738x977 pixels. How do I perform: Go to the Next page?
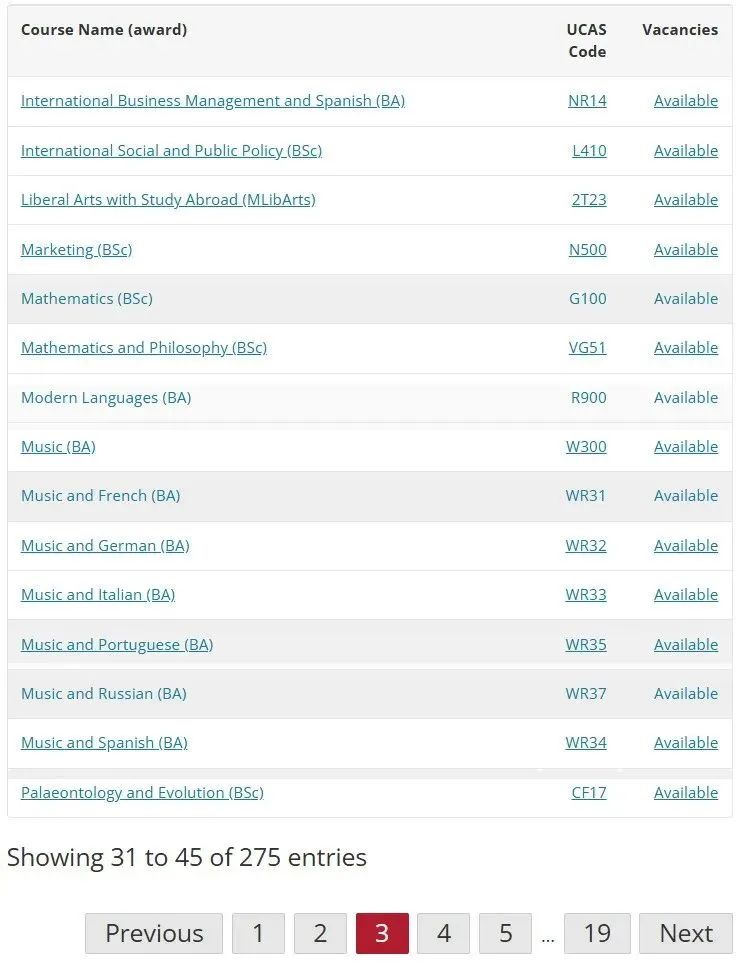click(686, 933)
